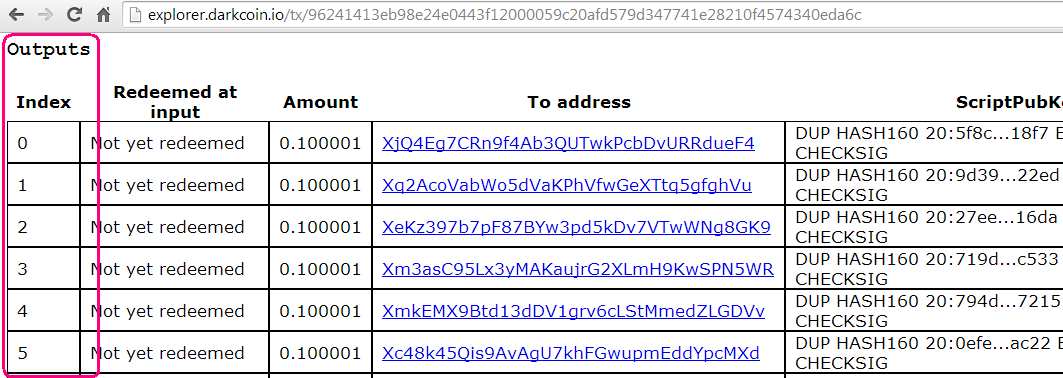Click the To address column header
Viewport: 1063px width, 378px height.
tap(579, 102)
